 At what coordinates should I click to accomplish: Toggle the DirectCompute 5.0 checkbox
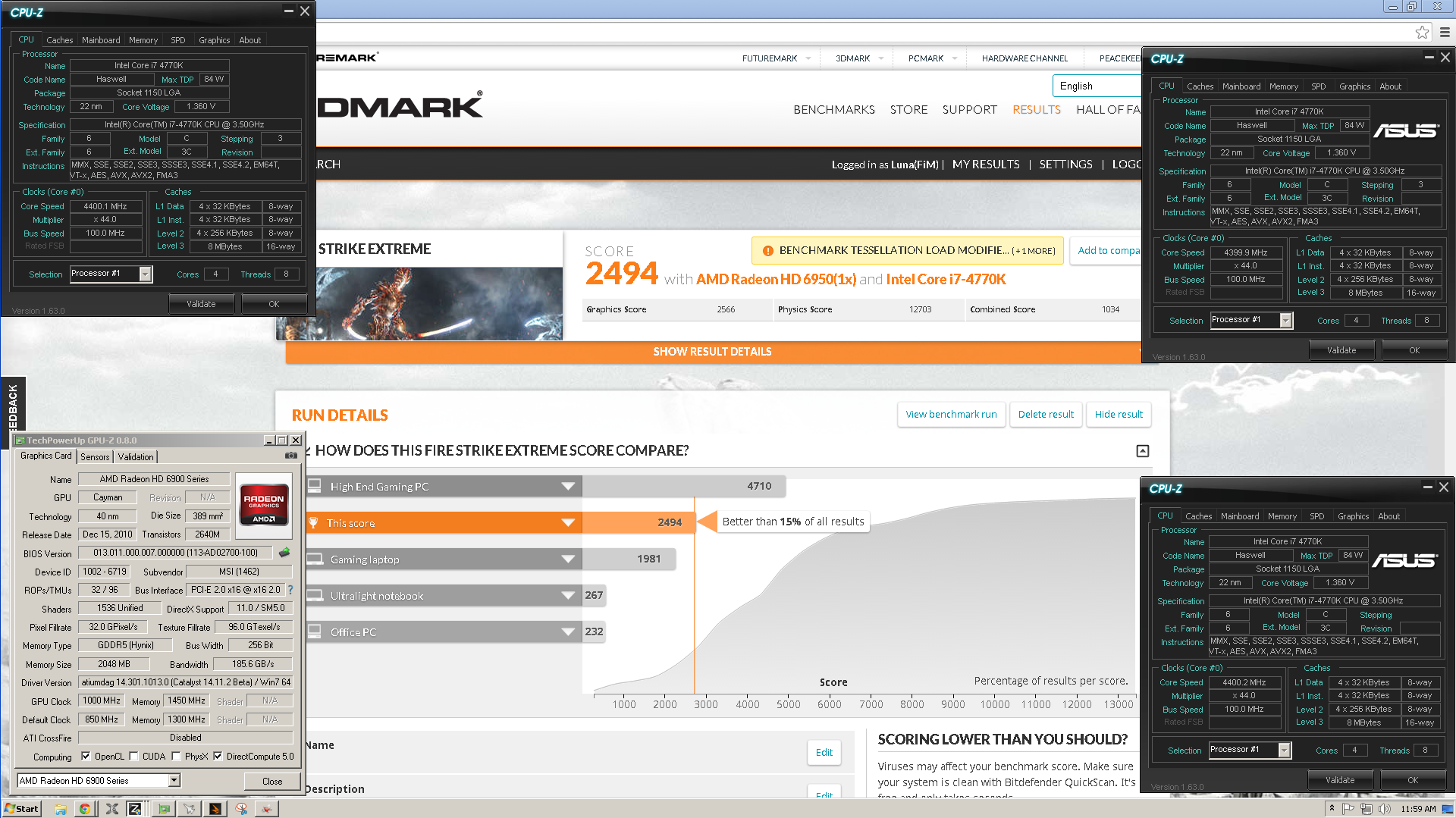tap(218, 757)
